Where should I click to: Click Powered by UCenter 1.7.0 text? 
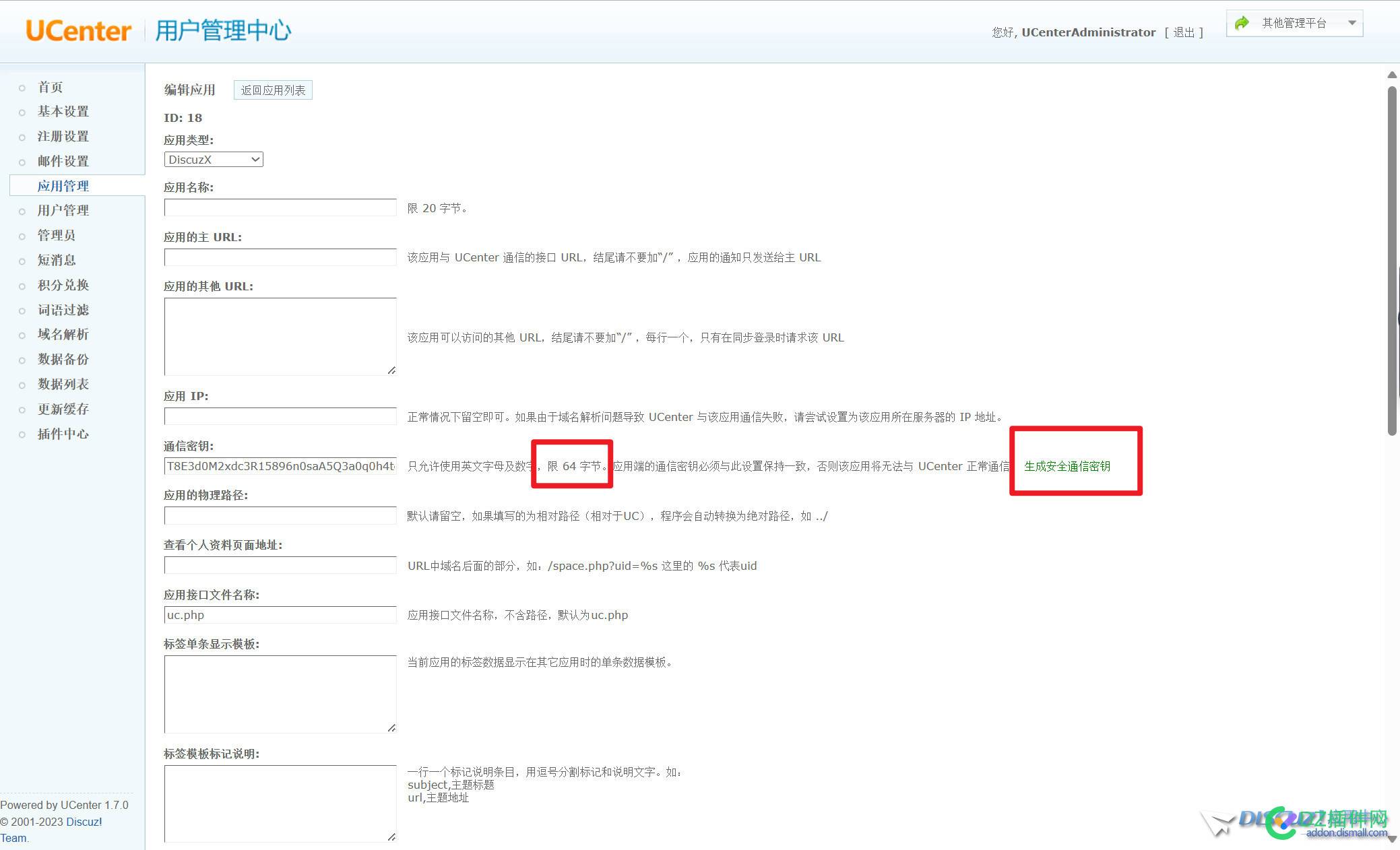[x=65, y=805]
